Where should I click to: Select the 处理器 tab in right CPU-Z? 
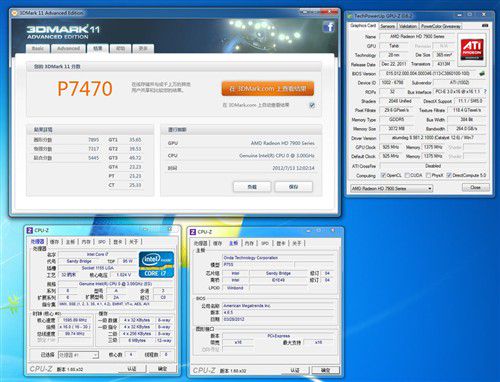coord(201,243)
